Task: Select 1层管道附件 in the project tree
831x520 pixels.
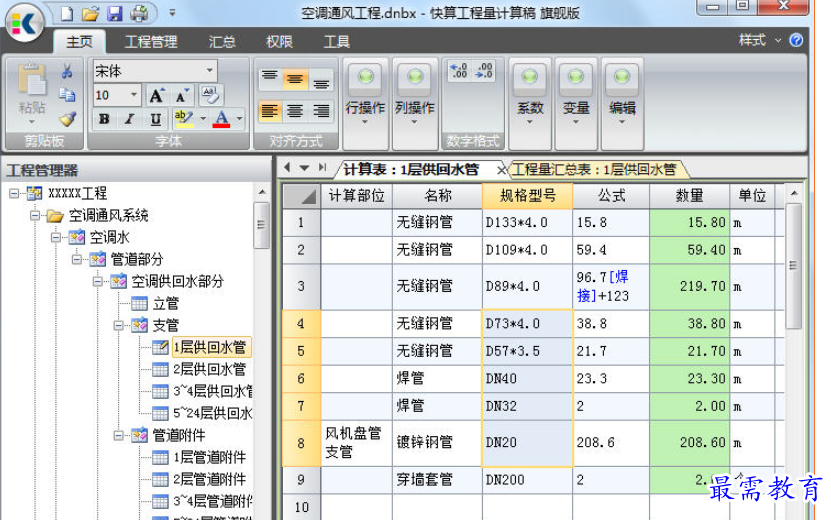Action: (x=209, y=457)
